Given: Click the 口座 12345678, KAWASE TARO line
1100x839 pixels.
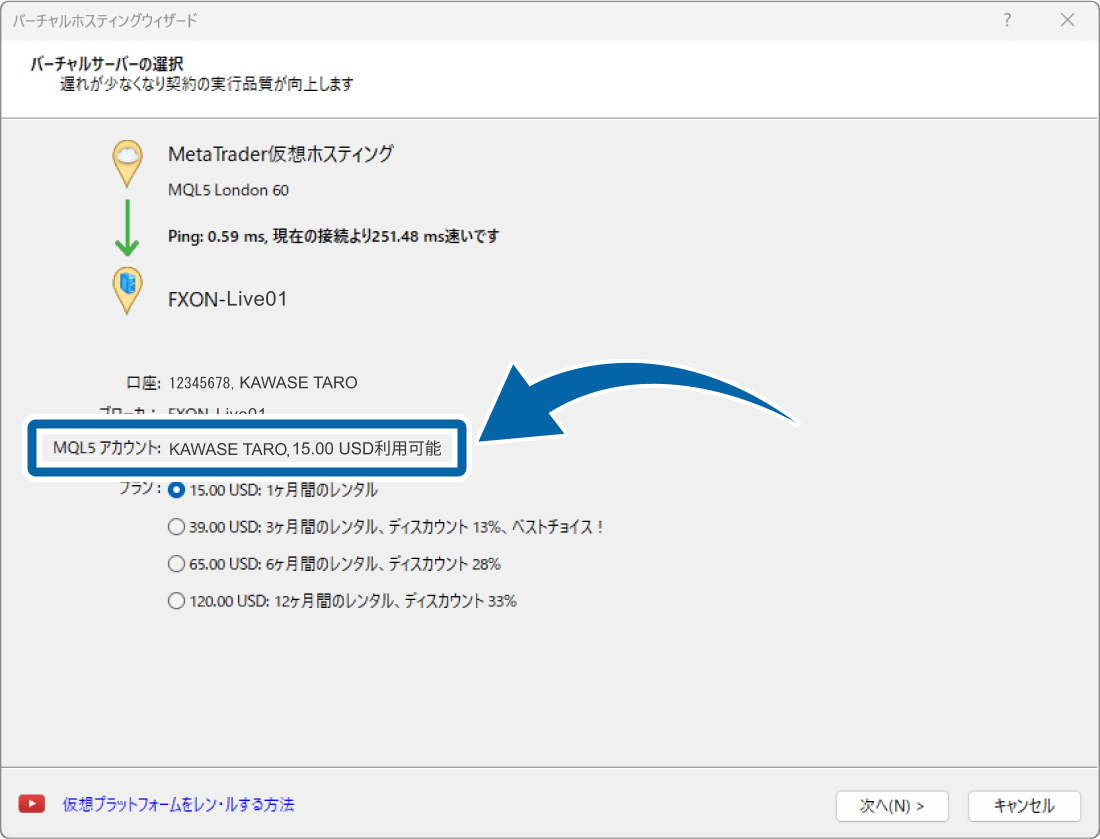Looking at the screenshot, I should coord(262,382).
